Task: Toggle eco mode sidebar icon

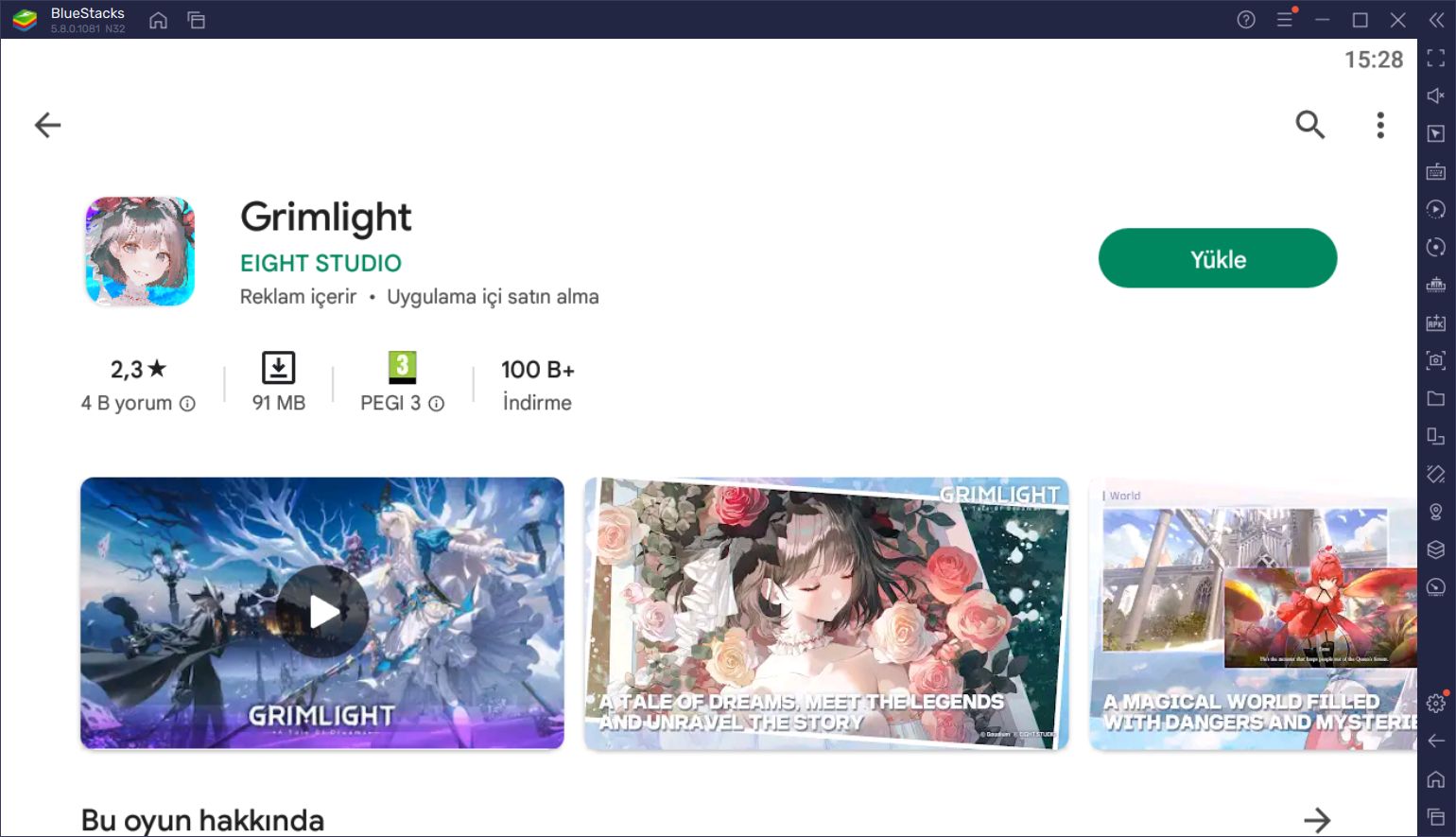Action: [x=1435, y=587]
